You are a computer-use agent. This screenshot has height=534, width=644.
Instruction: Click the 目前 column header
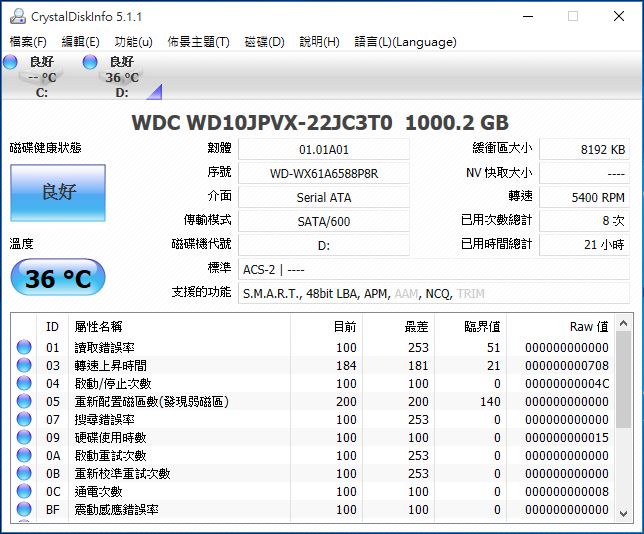(x=327, y=327)
